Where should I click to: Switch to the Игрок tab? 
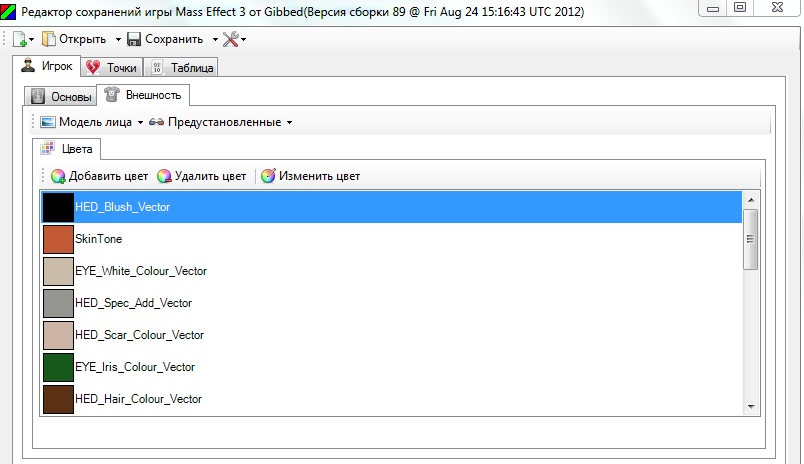47,66
